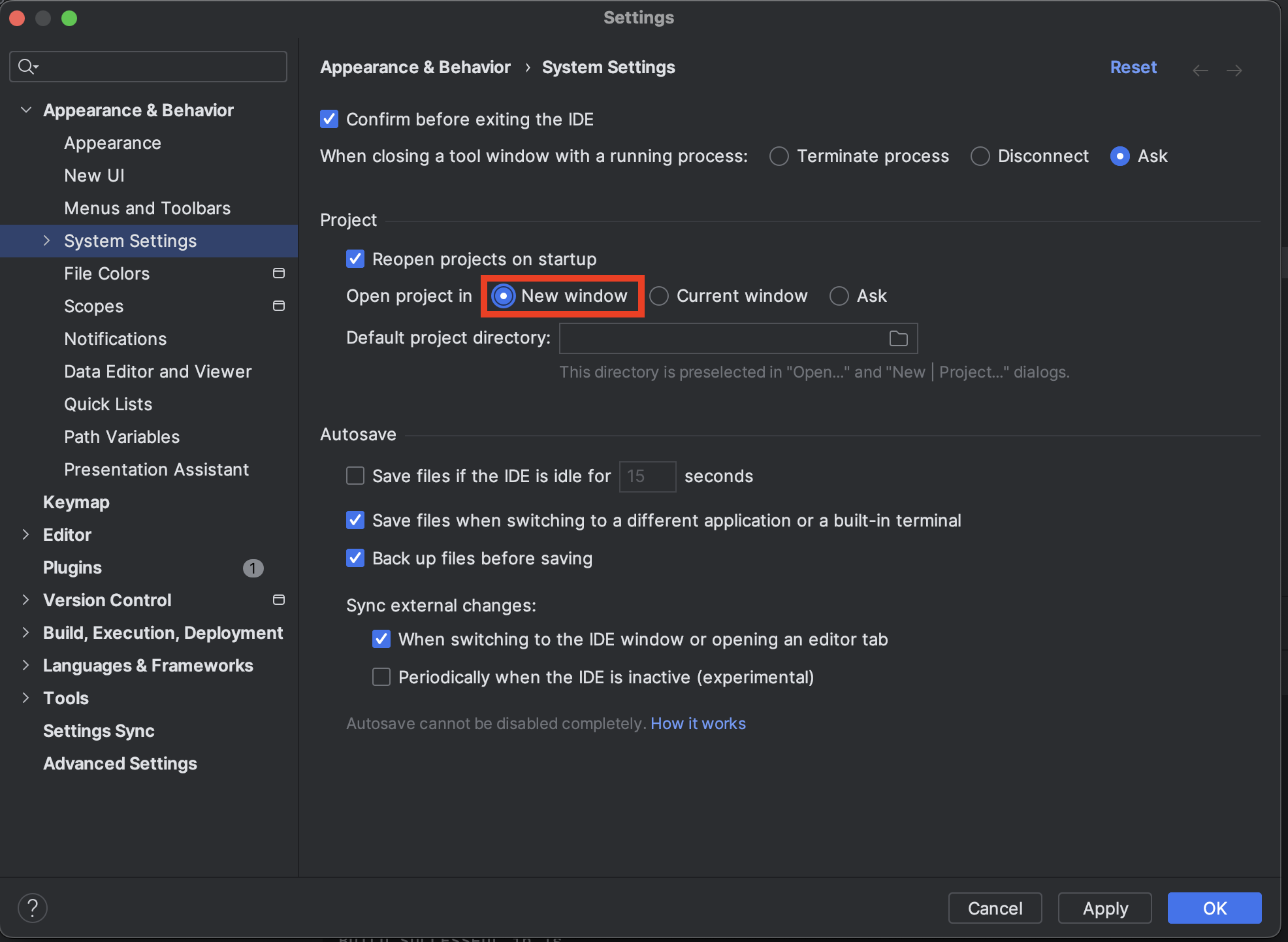Click the back navigation arrow
The height and width of the screenshot is (942, 1288).
click(1200, 70)
